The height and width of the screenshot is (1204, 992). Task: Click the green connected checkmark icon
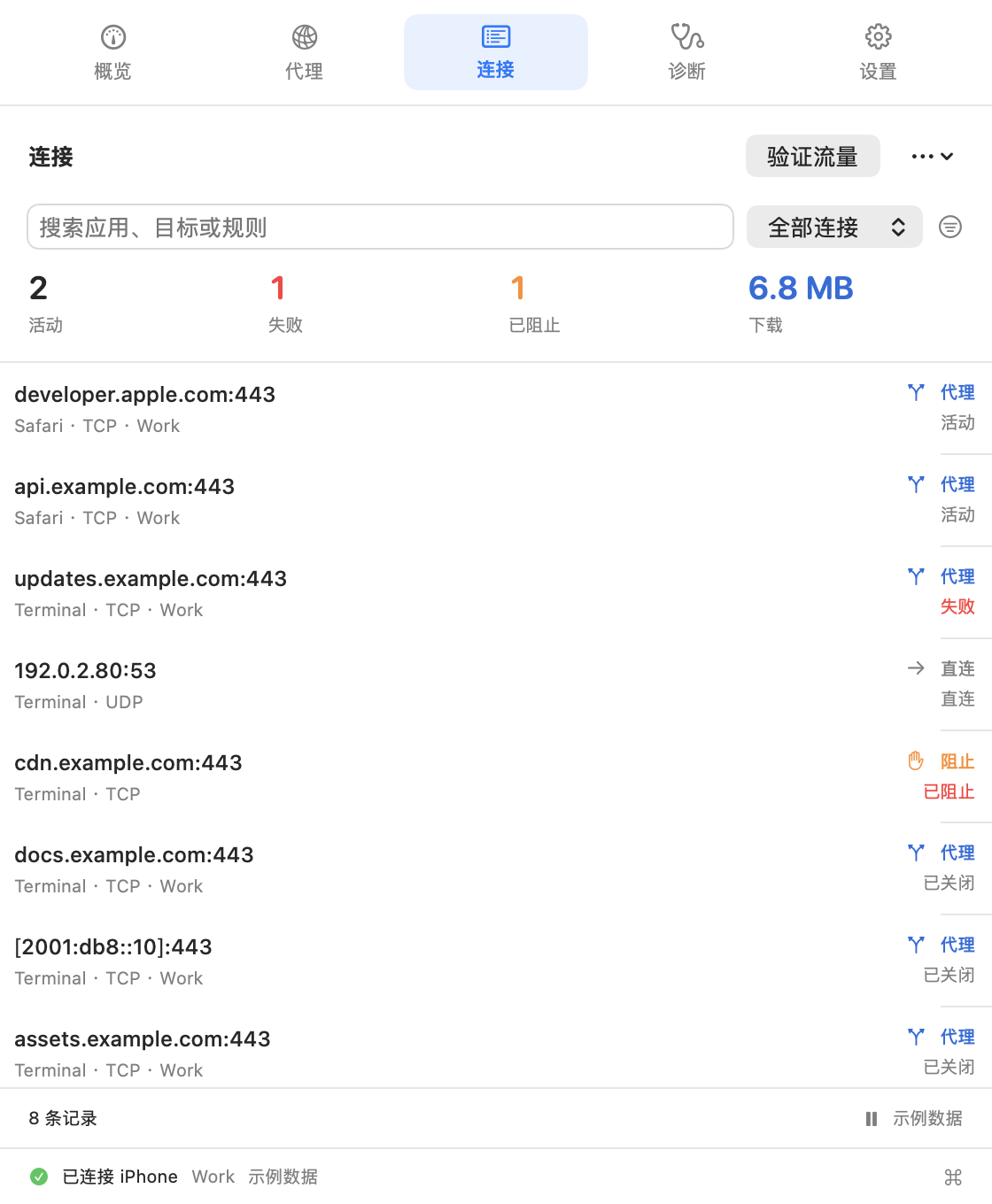[39, 1177]
